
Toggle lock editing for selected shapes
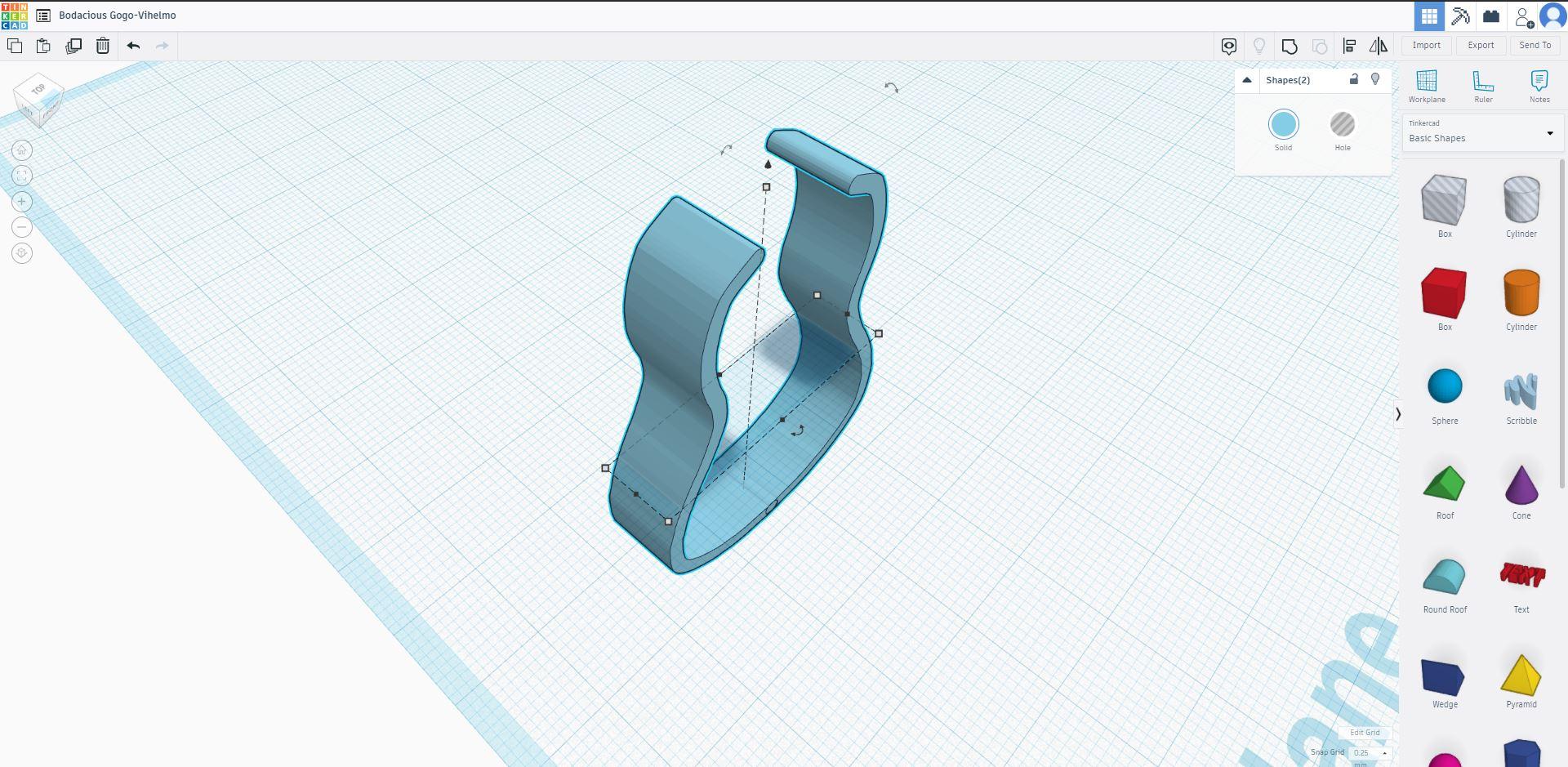click(x=1354, y=79)
